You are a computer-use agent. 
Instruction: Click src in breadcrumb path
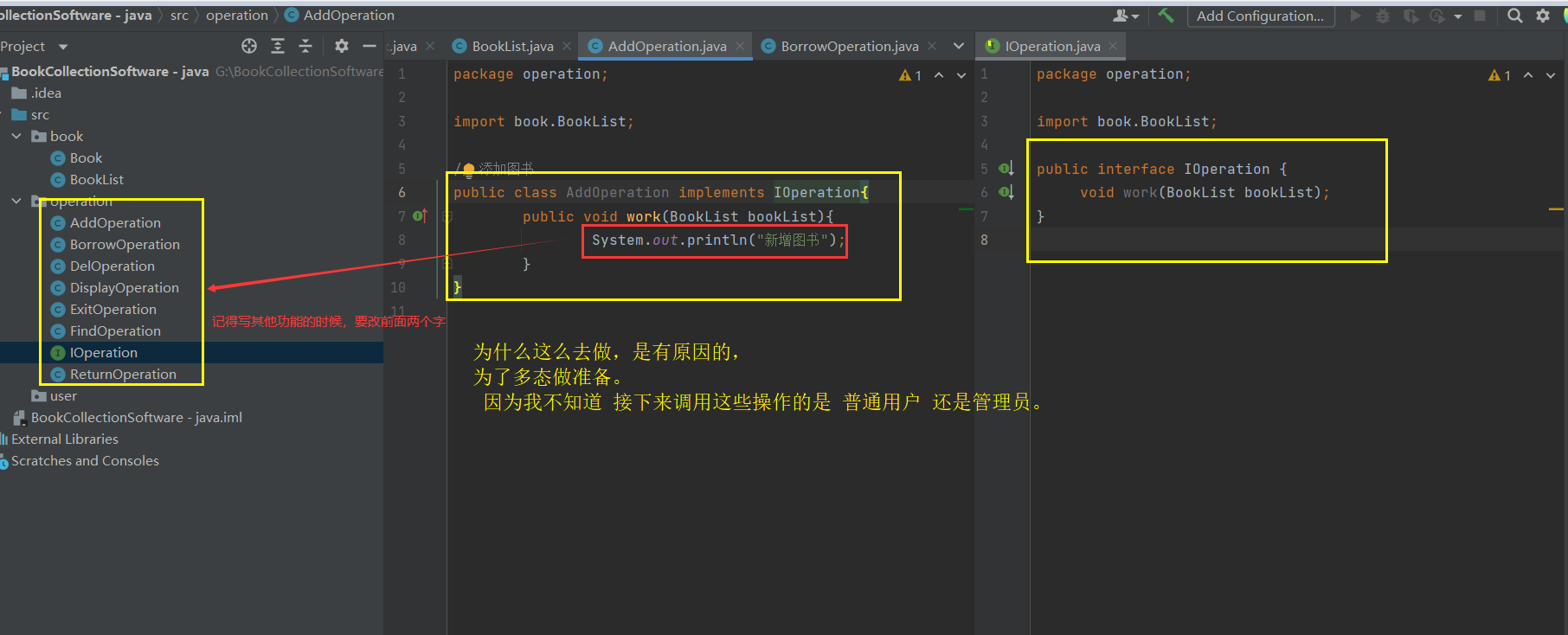click(x=179, y=15)
